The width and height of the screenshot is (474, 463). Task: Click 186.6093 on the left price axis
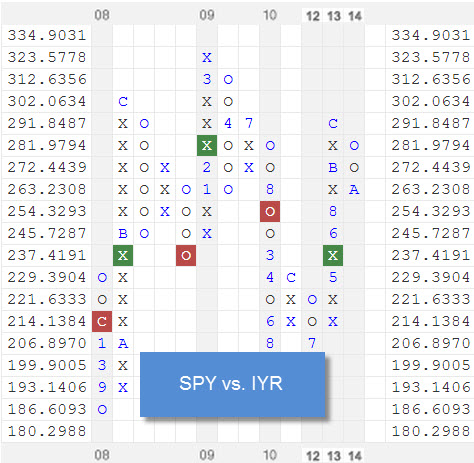pyautogui.click(x=47, y=409)
